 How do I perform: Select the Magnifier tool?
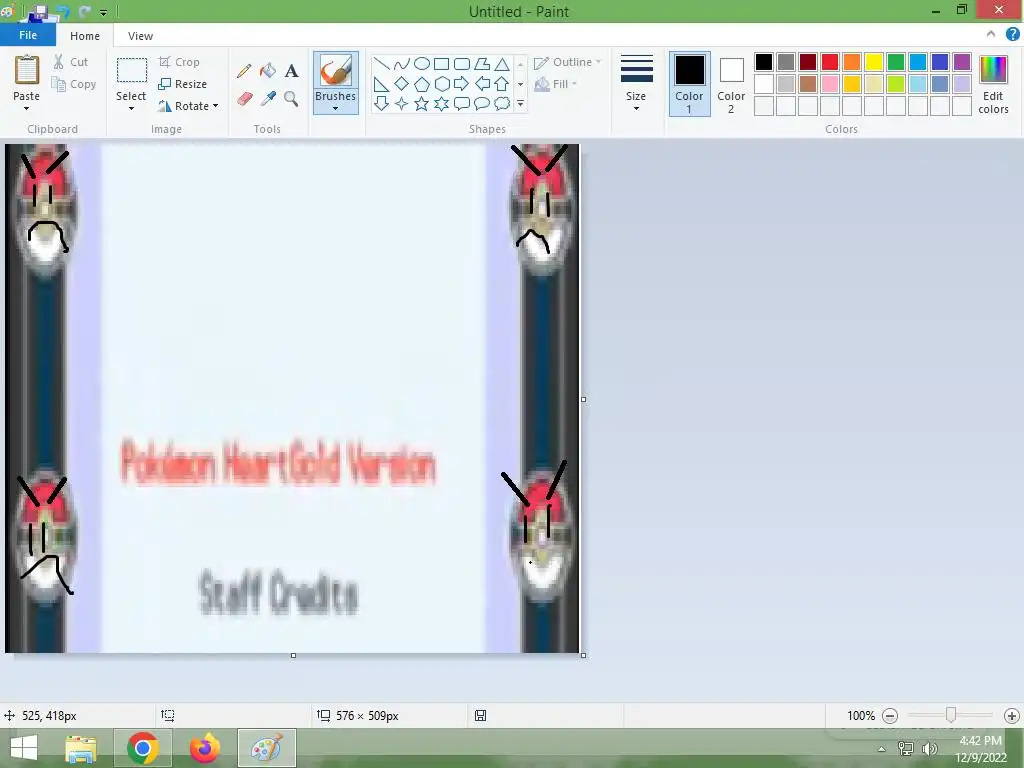(291, 99)
